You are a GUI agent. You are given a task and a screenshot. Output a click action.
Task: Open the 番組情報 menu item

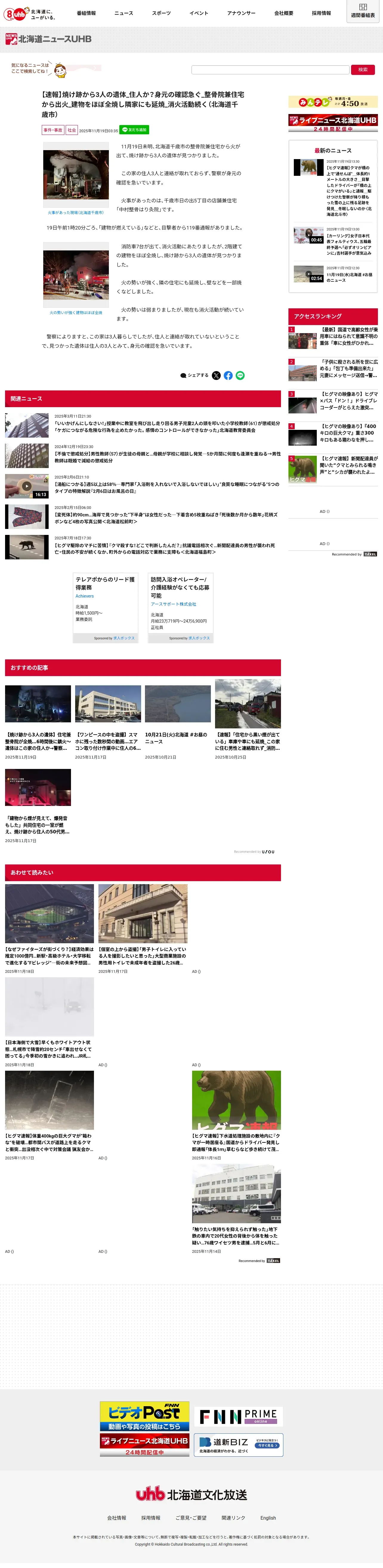(x=86, y=13)
